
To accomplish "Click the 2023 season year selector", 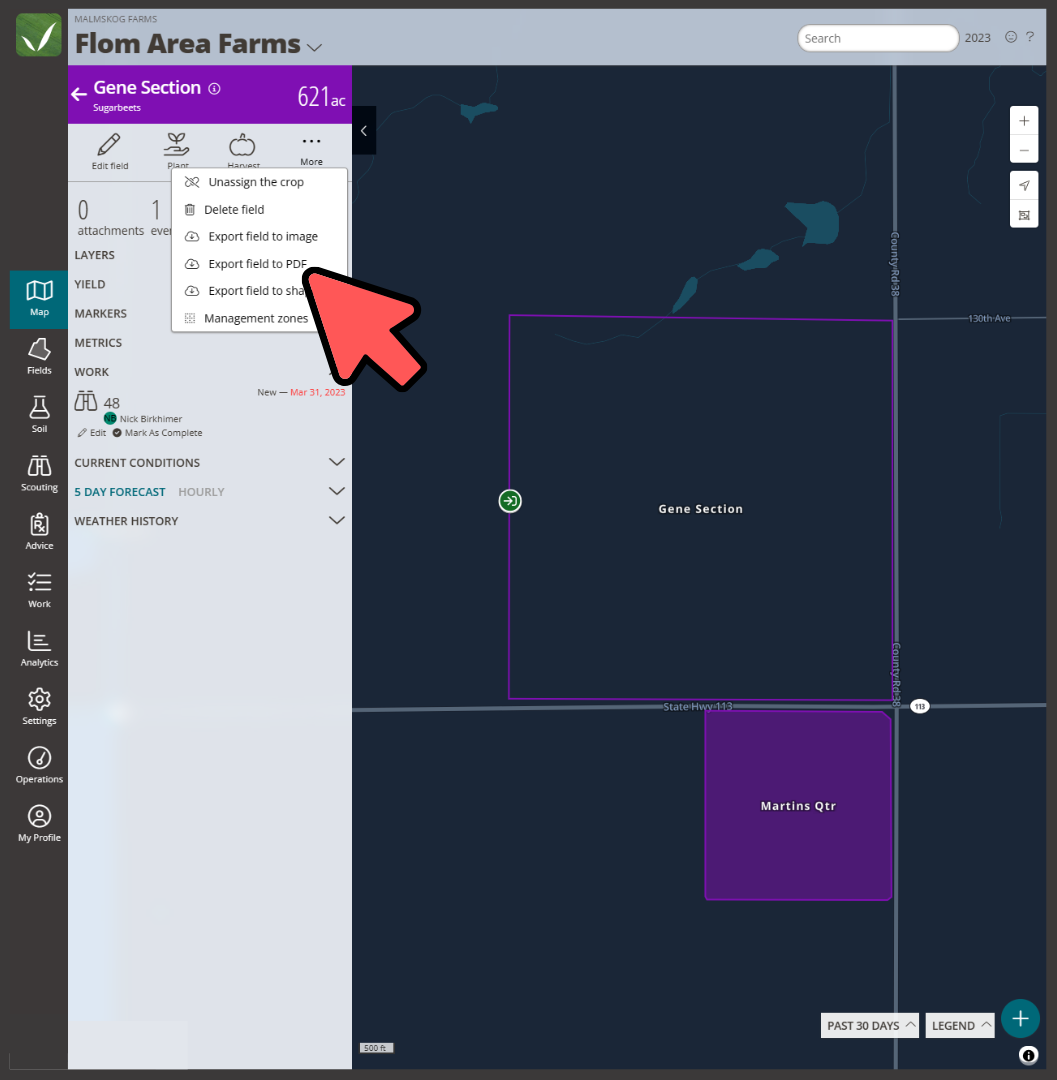I will 977,38.
